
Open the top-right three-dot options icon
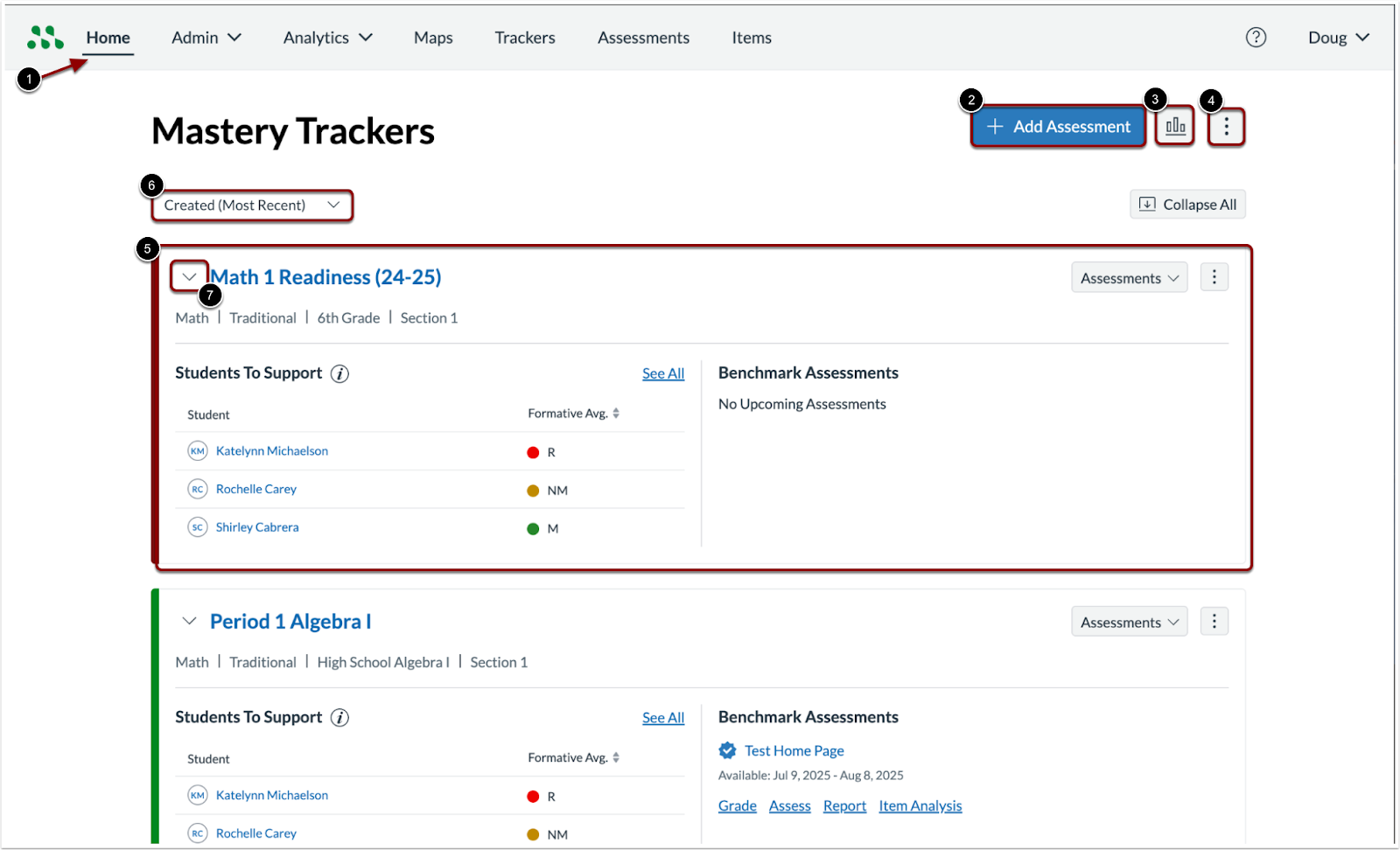tap(1226, 126)
